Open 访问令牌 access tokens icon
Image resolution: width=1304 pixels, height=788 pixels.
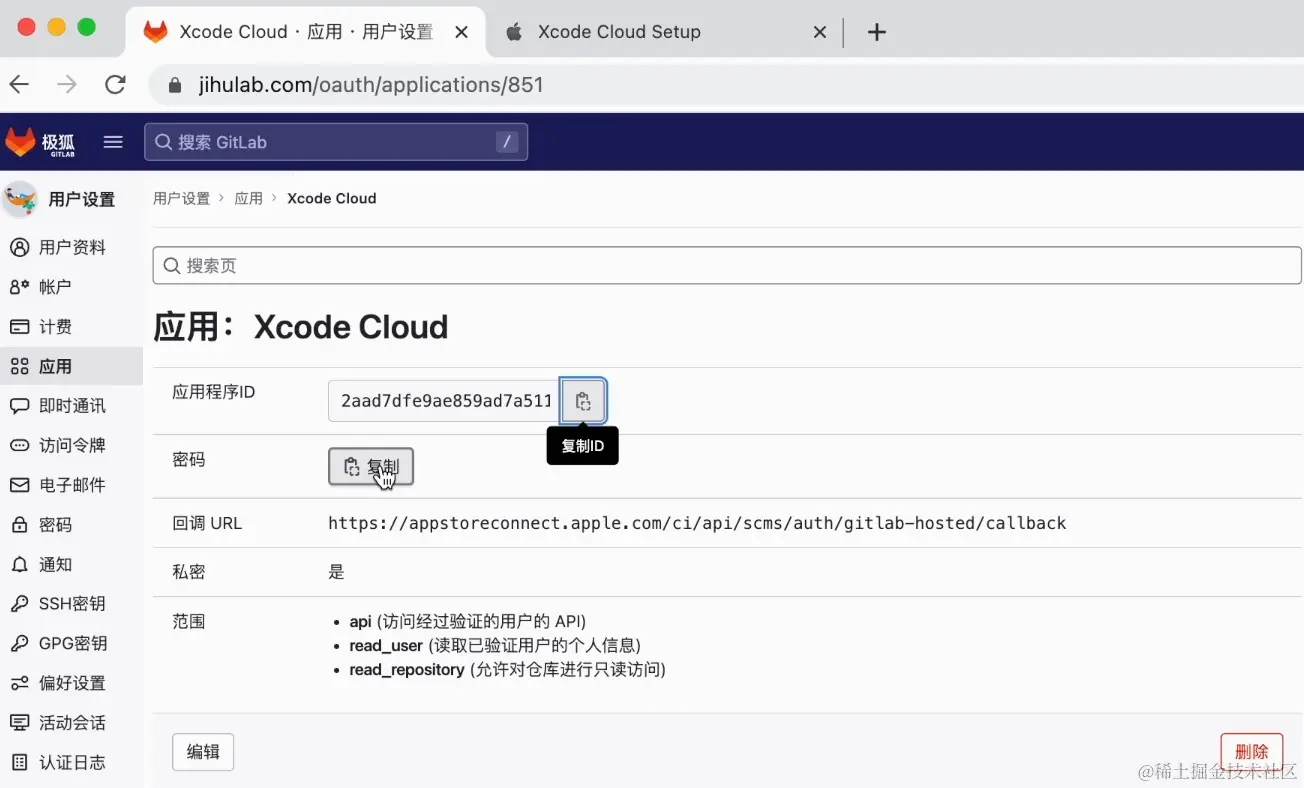point(19,446)
